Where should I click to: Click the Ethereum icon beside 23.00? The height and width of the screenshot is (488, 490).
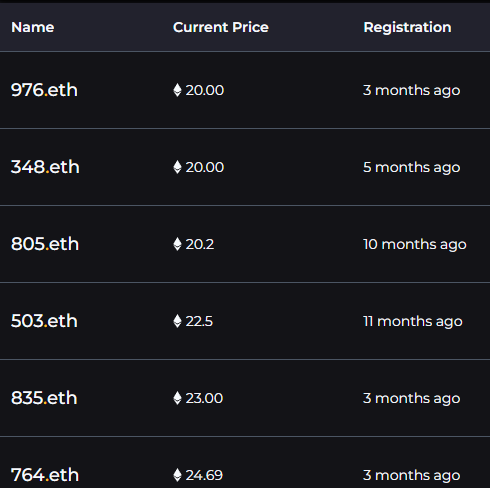pyautogui.click(x=177, y=398)
